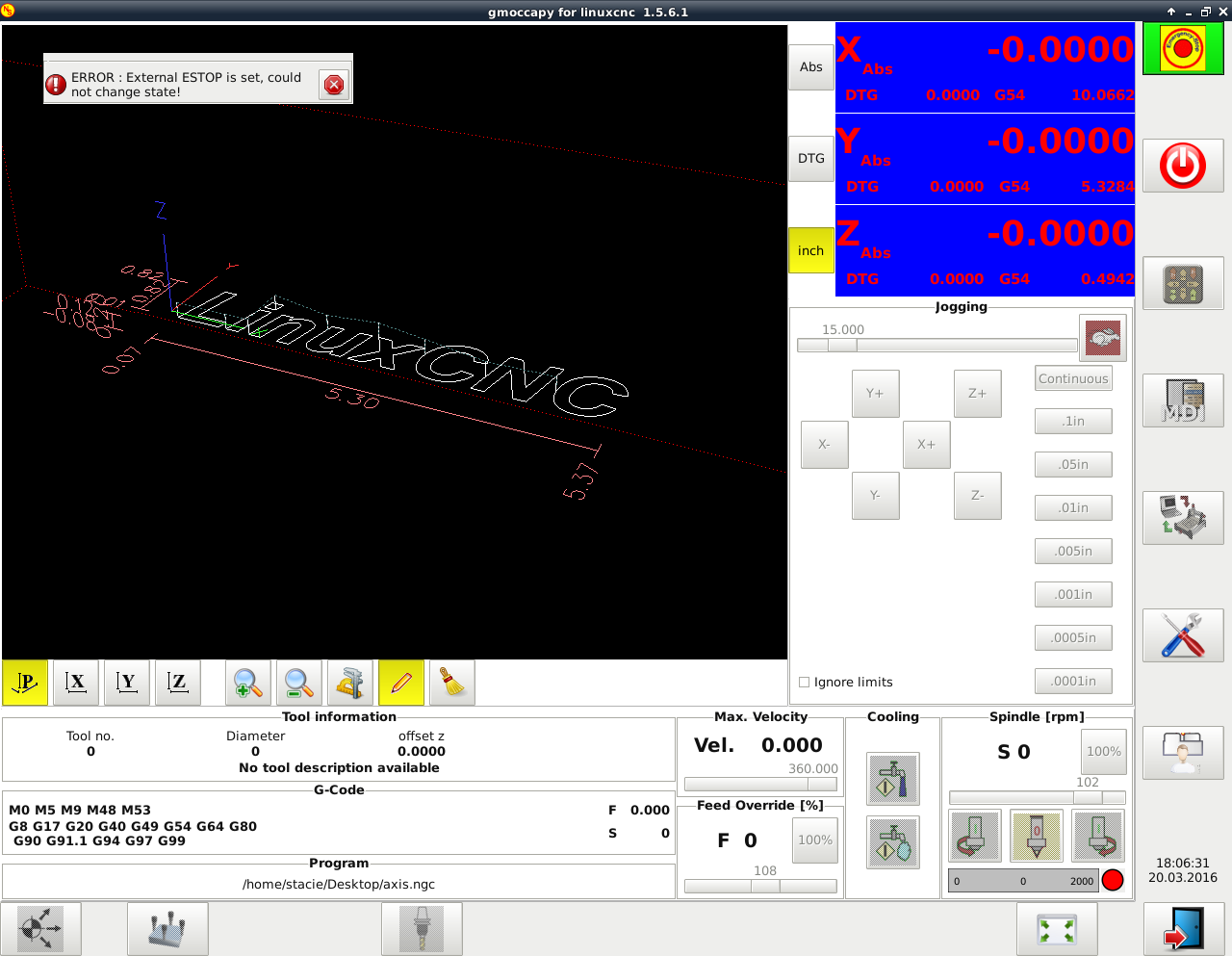The height and width of the screenshot is (956, 1232).
Task: Open the tool button with the cutter icon
Action: pyautogui.click(x=422, y=929)
